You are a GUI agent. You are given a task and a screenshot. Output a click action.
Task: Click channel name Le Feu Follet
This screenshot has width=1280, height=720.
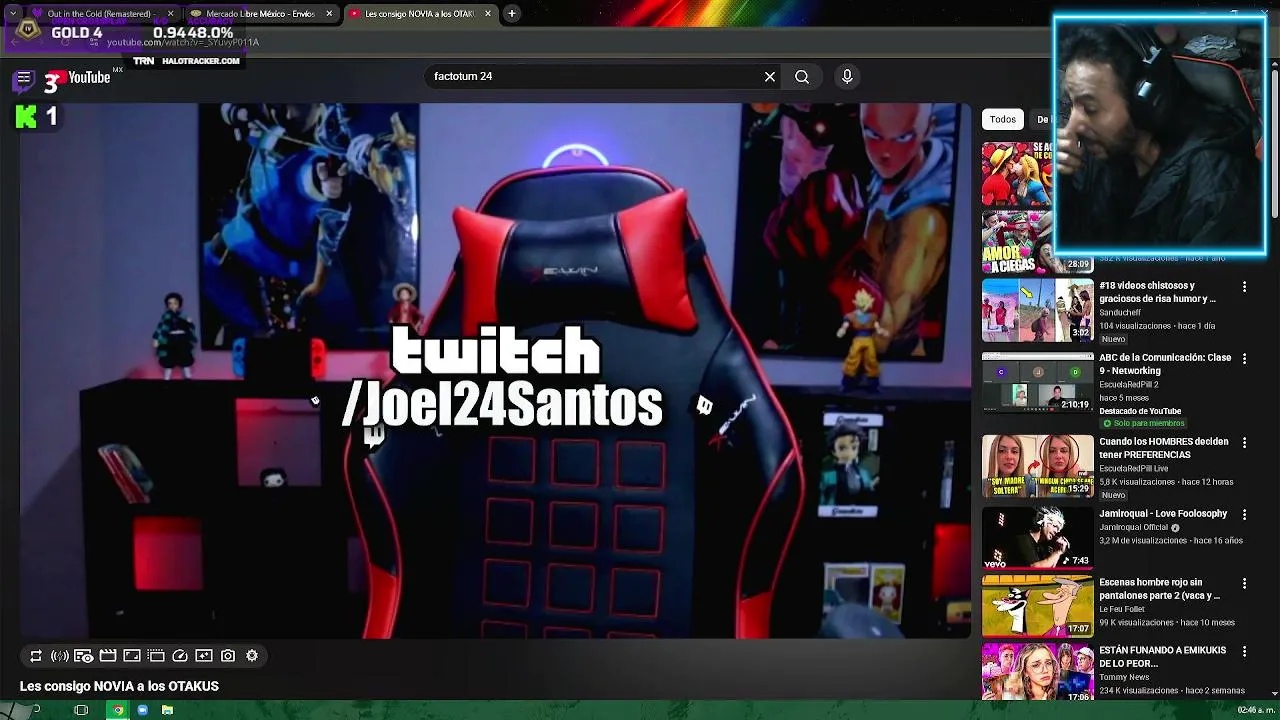tap(1123, 609)
